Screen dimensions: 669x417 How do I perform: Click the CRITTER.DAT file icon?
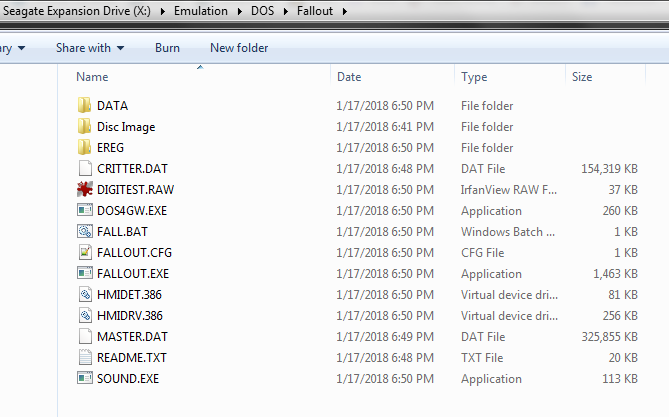click(85, 168)
